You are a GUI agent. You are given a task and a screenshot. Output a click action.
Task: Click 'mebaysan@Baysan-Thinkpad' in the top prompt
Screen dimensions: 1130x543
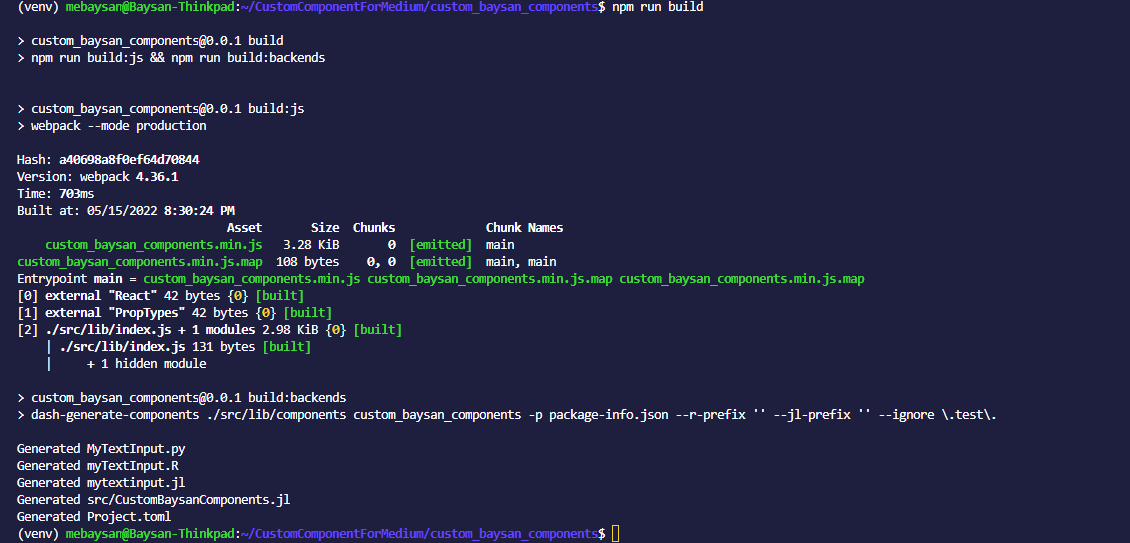point(150,7)
